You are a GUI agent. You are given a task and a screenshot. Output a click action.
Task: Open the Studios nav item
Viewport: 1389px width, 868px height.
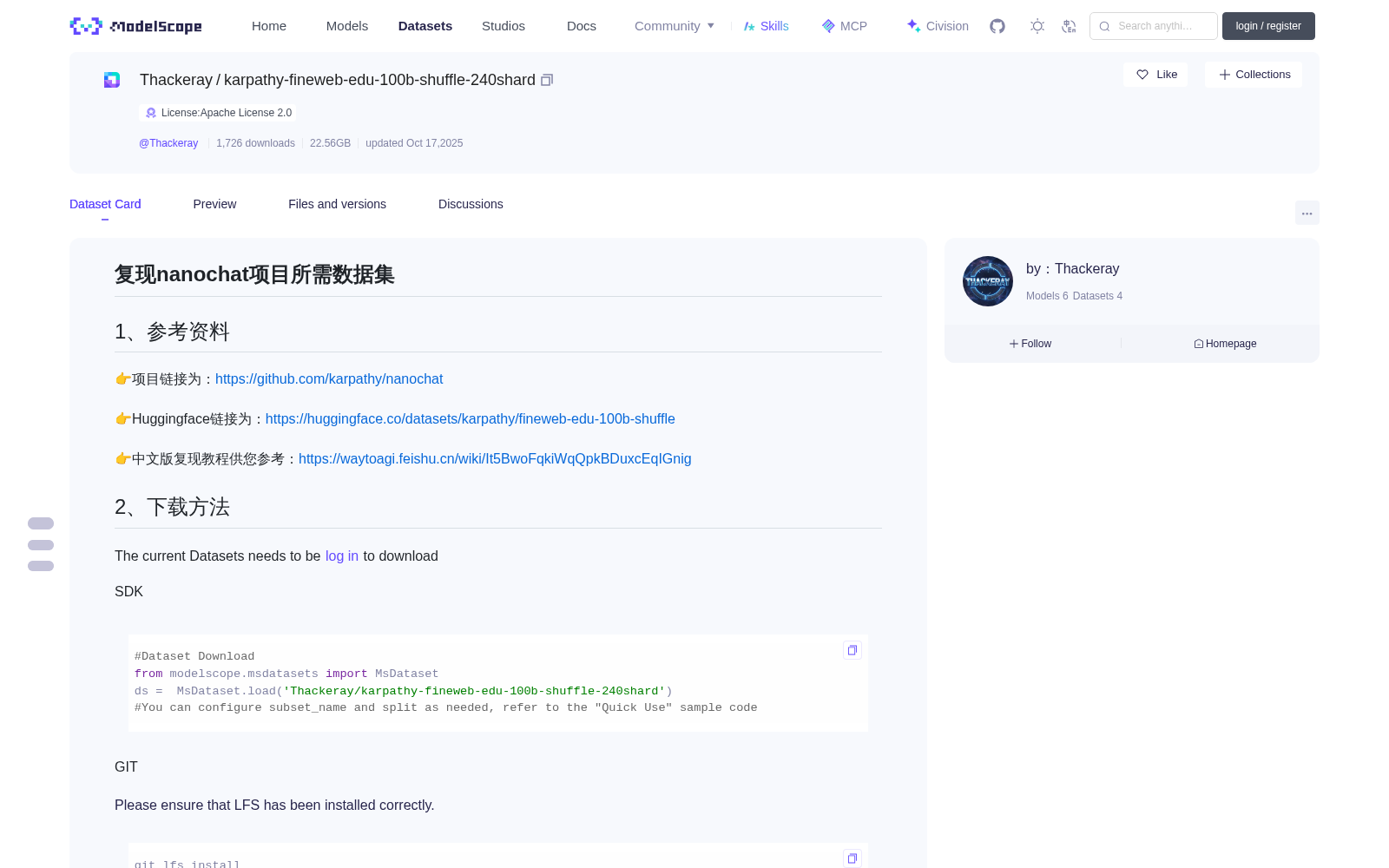[x=504, y=26]
